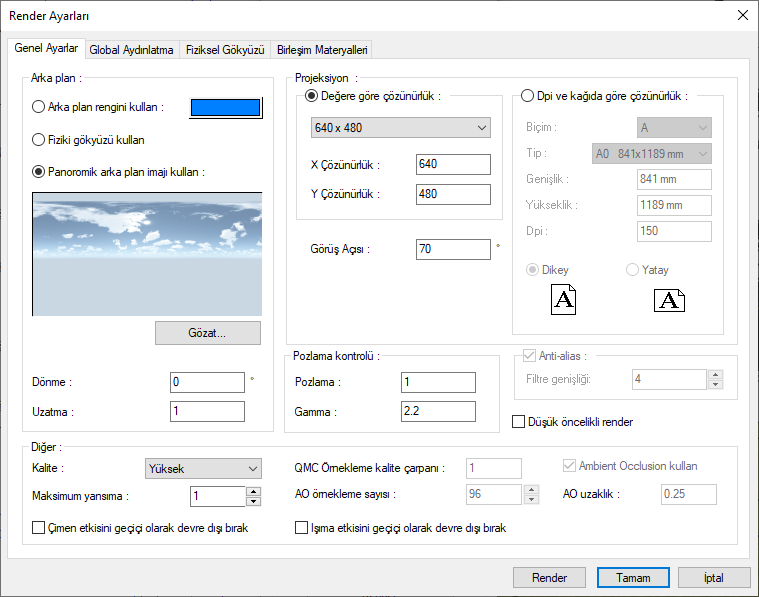Switch to the Global Aydınlatma tab
The height and width of the screenshot is (597, 759).
point(131,50)
